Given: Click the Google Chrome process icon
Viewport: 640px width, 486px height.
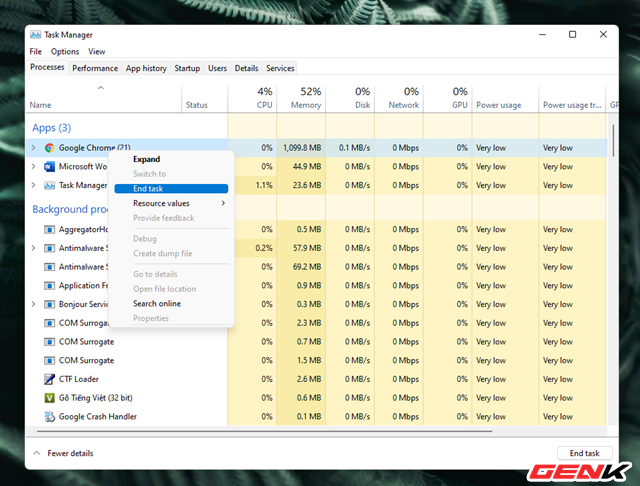Looking at the screenshot, I should click(49, 148).
